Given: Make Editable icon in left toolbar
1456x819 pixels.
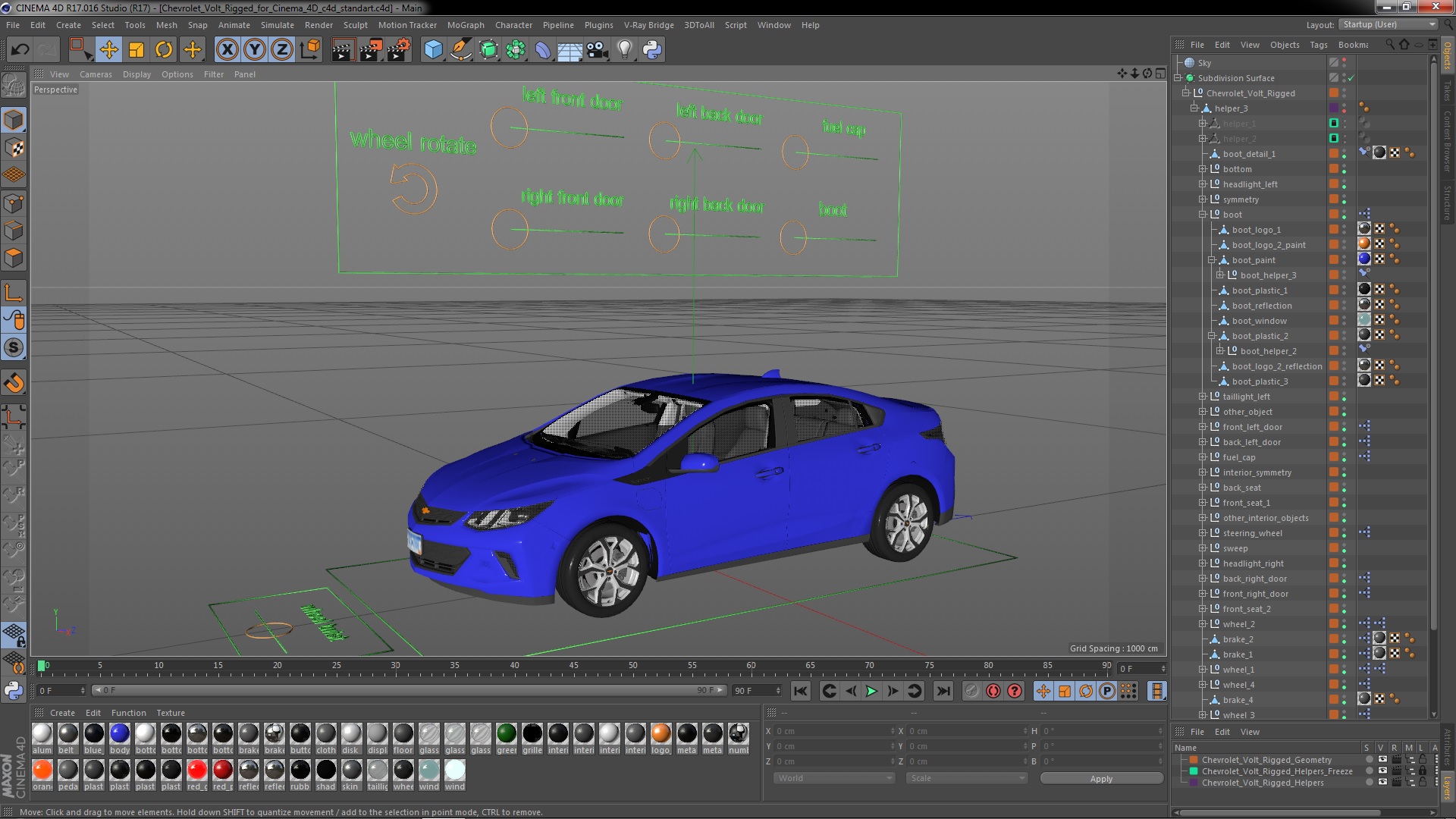Looking at the screenshot, I should click(14, 85).
